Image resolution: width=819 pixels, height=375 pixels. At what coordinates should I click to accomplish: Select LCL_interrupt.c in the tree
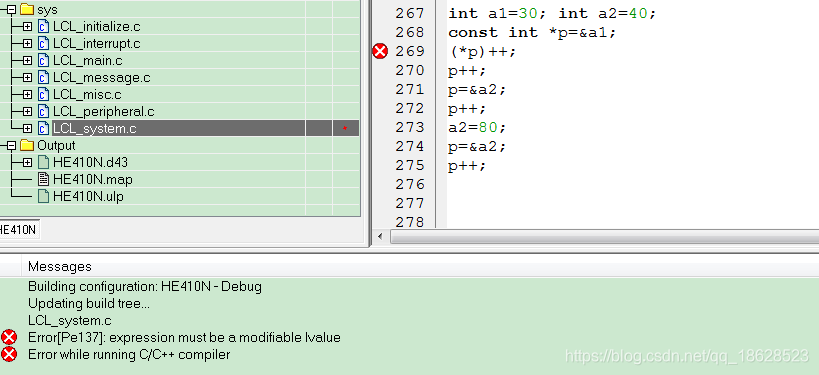click(x=97, y=43)
